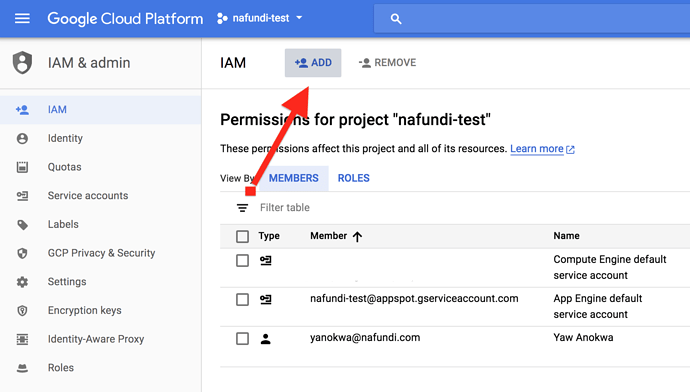Image resolution: width=690 pixels, height=392 pixels.
Task: Click the Encryption keys shield icon
Action: pos(22,311)
